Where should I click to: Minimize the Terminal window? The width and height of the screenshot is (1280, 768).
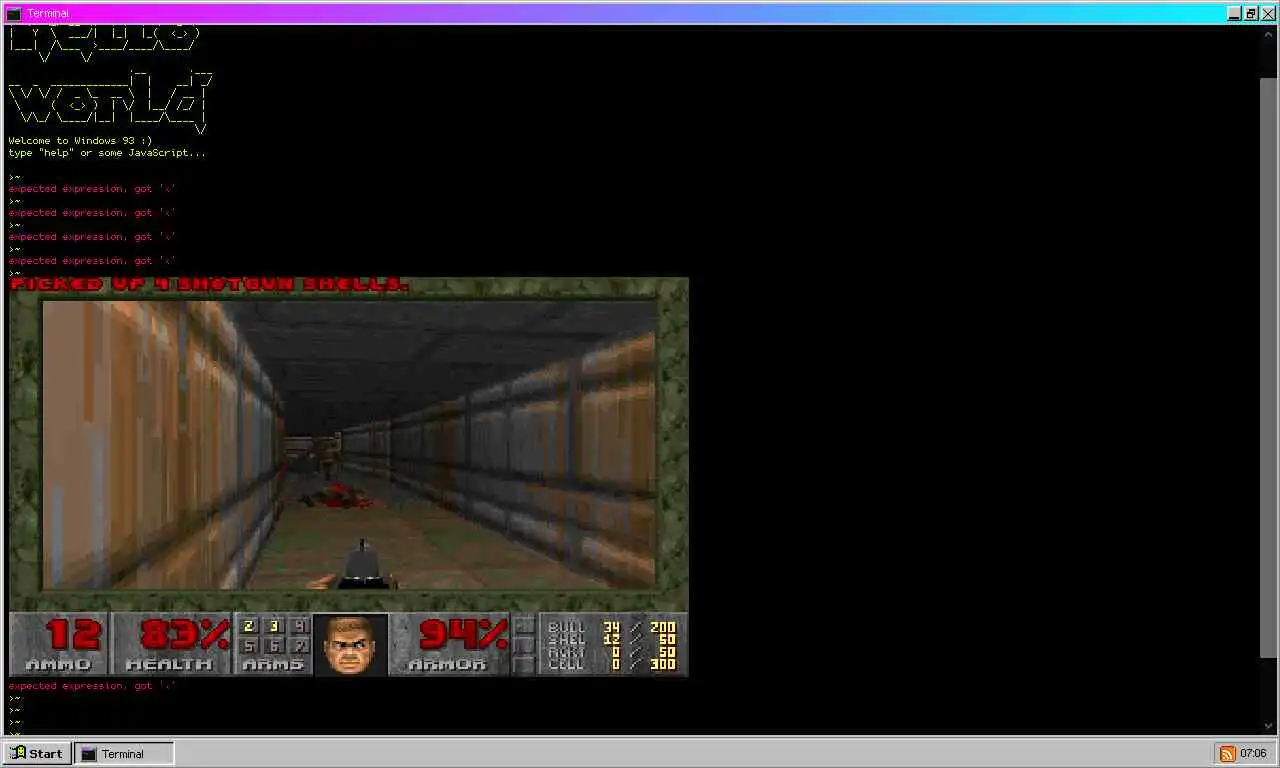point(1235,14)
